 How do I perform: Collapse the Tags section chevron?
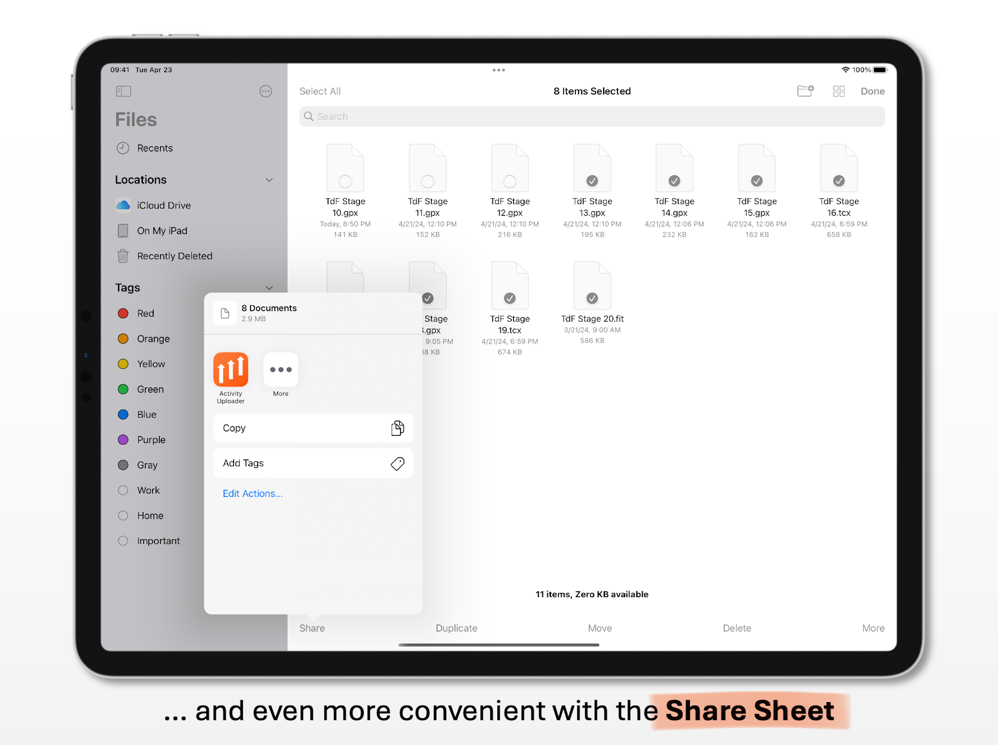tap(269, 288)
